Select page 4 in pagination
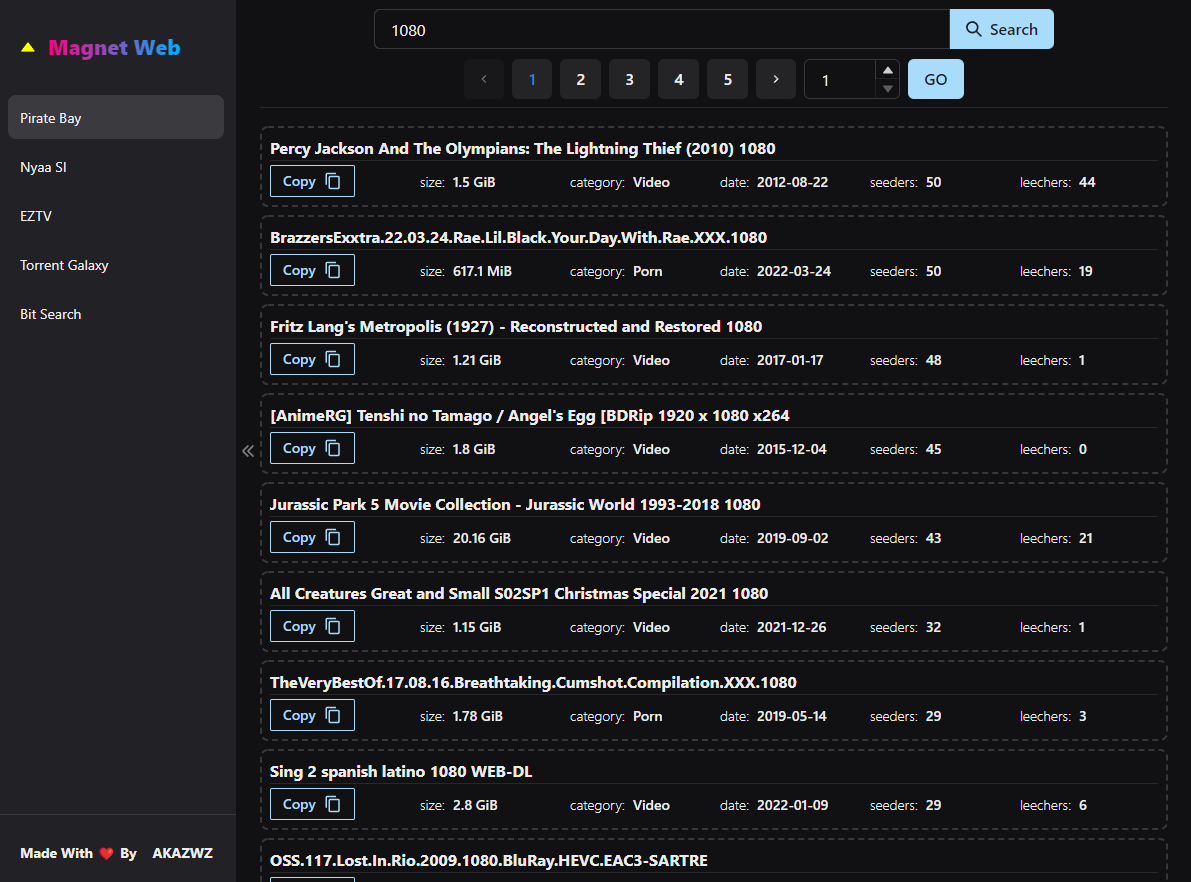 (x=678, y=79)
